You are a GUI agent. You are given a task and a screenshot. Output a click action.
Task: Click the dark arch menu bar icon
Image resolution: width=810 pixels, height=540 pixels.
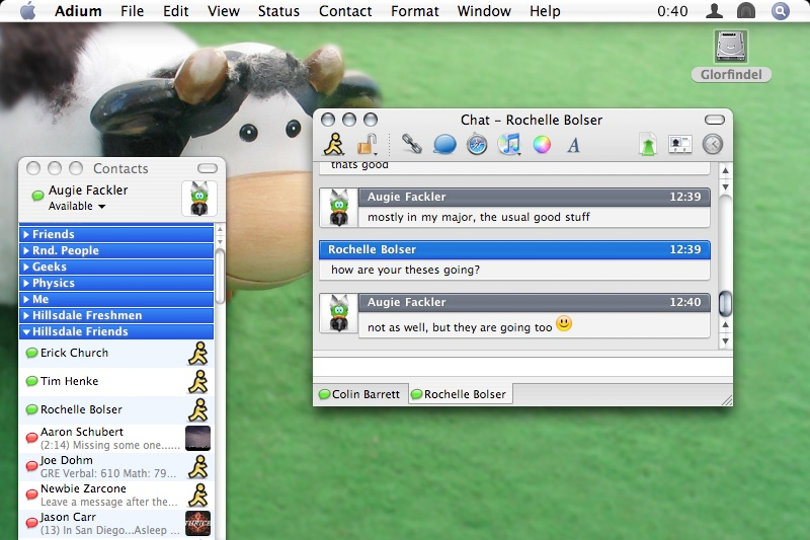click(x=746, y=10)
